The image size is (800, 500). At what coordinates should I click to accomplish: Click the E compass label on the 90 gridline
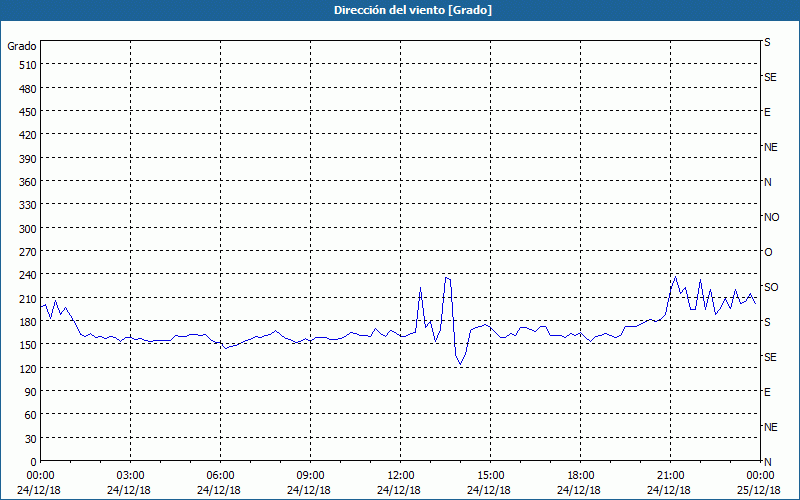[767, 392]
